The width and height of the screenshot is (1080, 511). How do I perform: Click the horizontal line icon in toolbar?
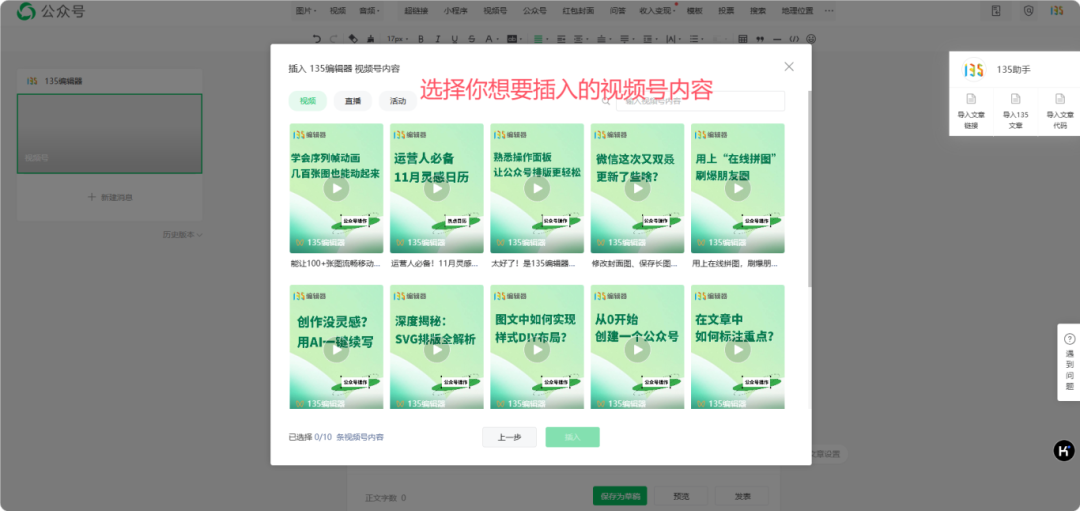coord(777,39)
